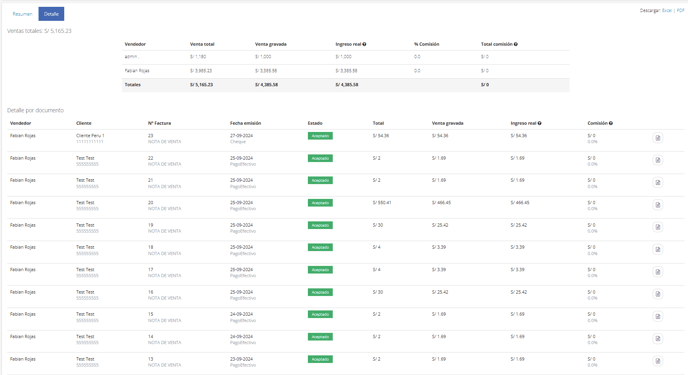This screenshot has width=688, height=375.
Task: Click 'Detalle por documento' heading
Action: tap(36, 111)
